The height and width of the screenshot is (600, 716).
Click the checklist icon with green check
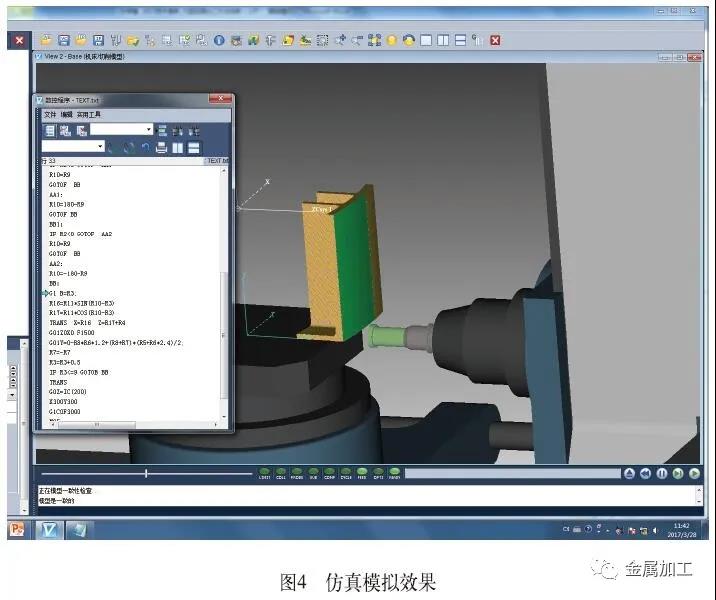click(184, 40)
